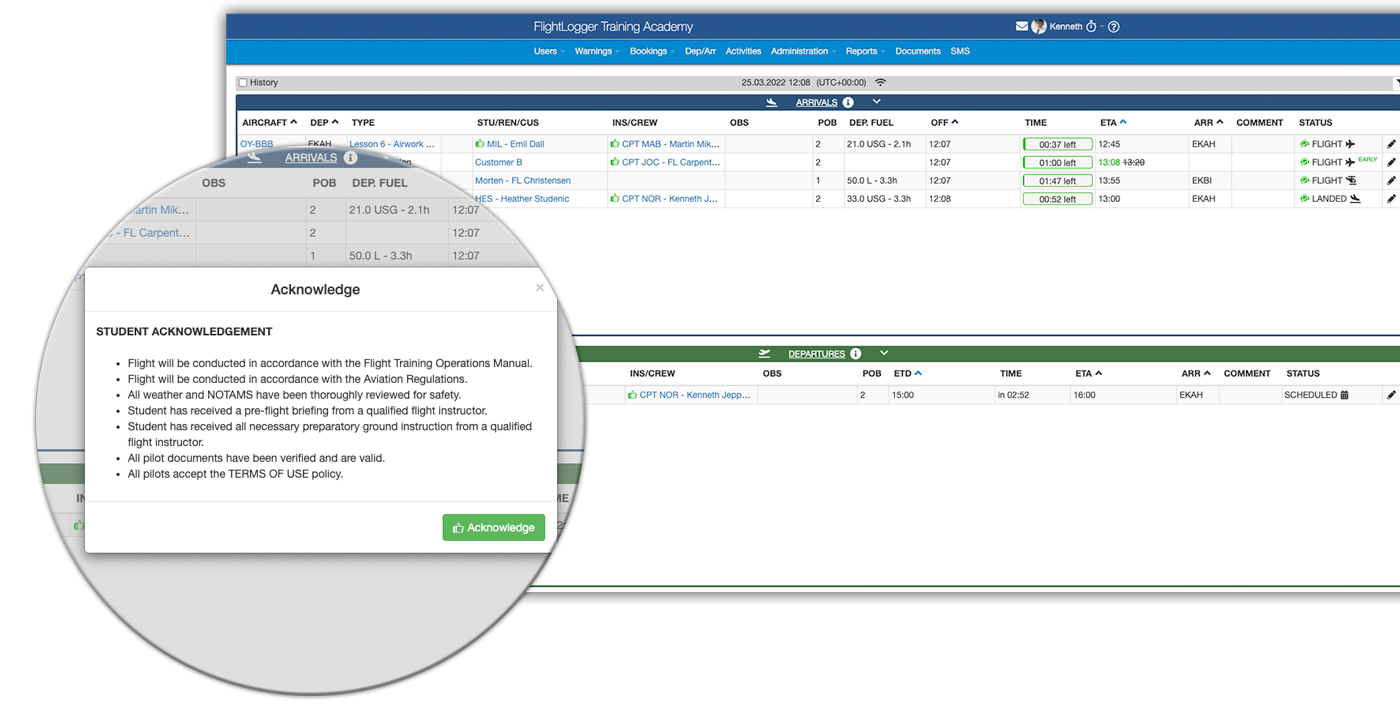Click the green Acknowledge button
This screenshot has height=723, width=1400.
[x=494, y=528]
